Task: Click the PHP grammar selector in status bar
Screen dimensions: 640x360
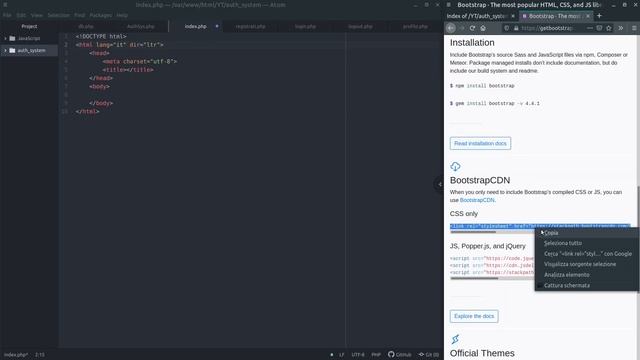Action: [x=376, y=355]
